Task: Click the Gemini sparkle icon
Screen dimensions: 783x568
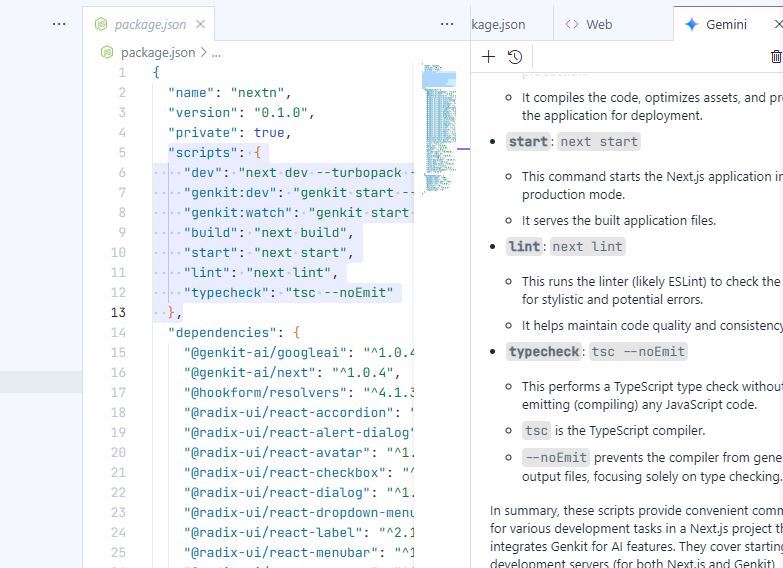Action: pos(691,24)
